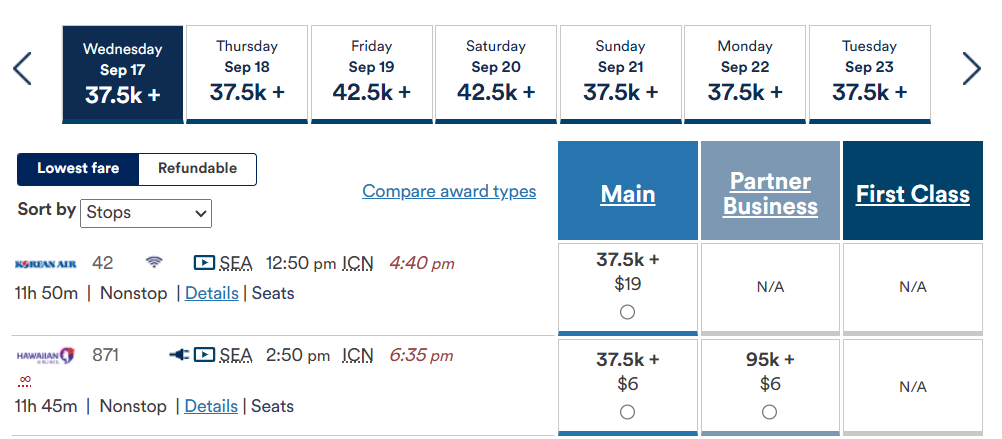View Seats for Hawaiian flight 871
Viewport: 1002px width, 439px height.
pyautogui.click(x=273, y=406)
